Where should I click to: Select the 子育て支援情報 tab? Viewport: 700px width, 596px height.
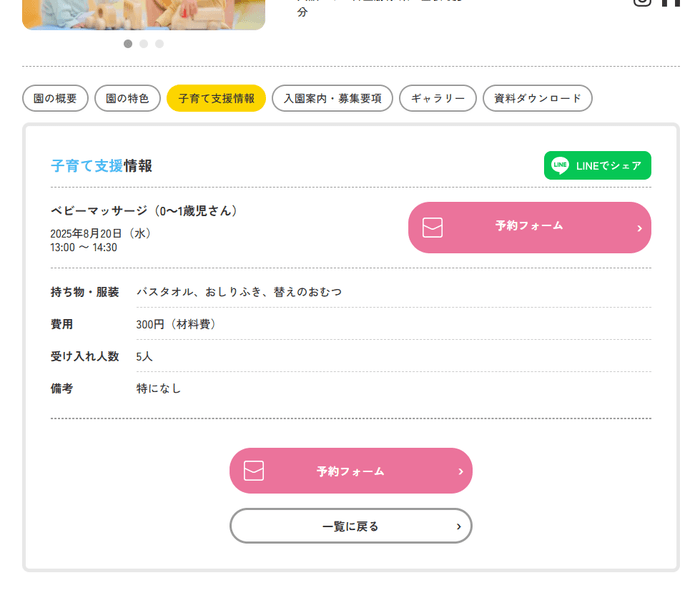pos(216,98)
